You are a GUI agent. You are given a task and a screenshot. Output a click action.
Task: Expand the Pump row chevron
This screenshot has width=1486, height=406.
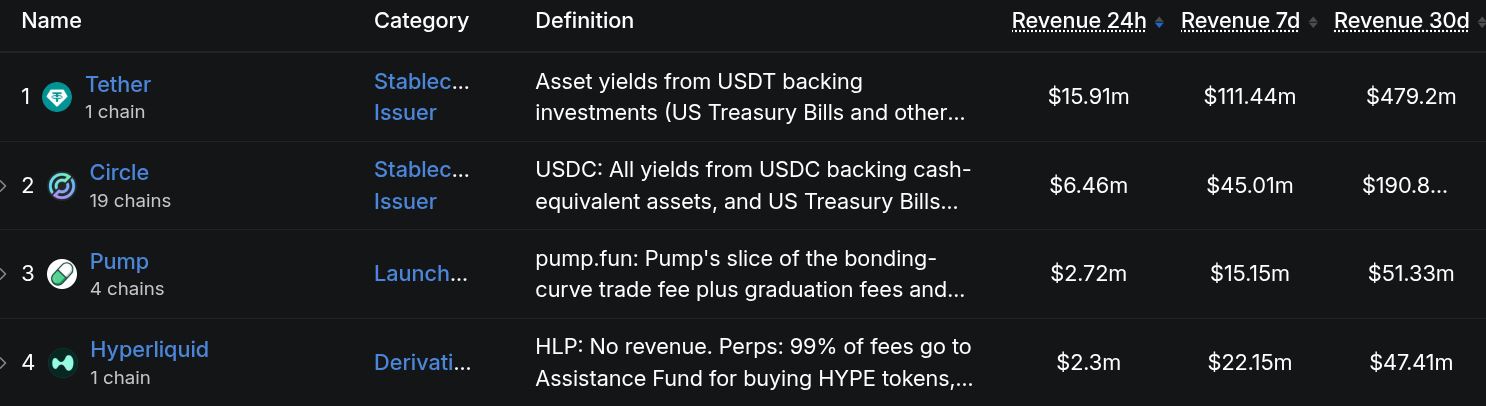pos(4,274)
